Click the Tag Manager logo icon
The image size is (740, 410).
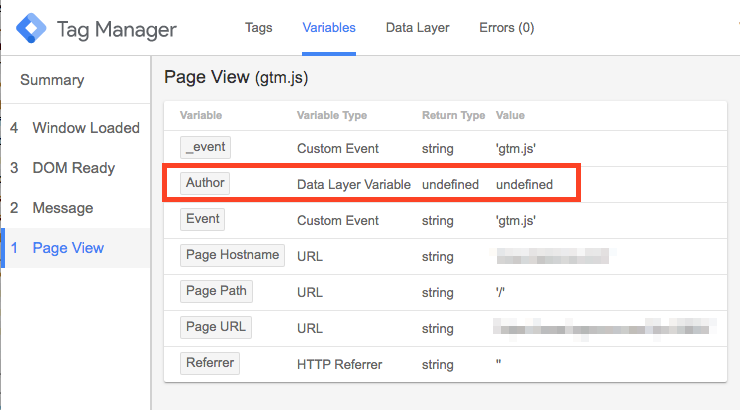pyautogui.click(x=31, y=28)
